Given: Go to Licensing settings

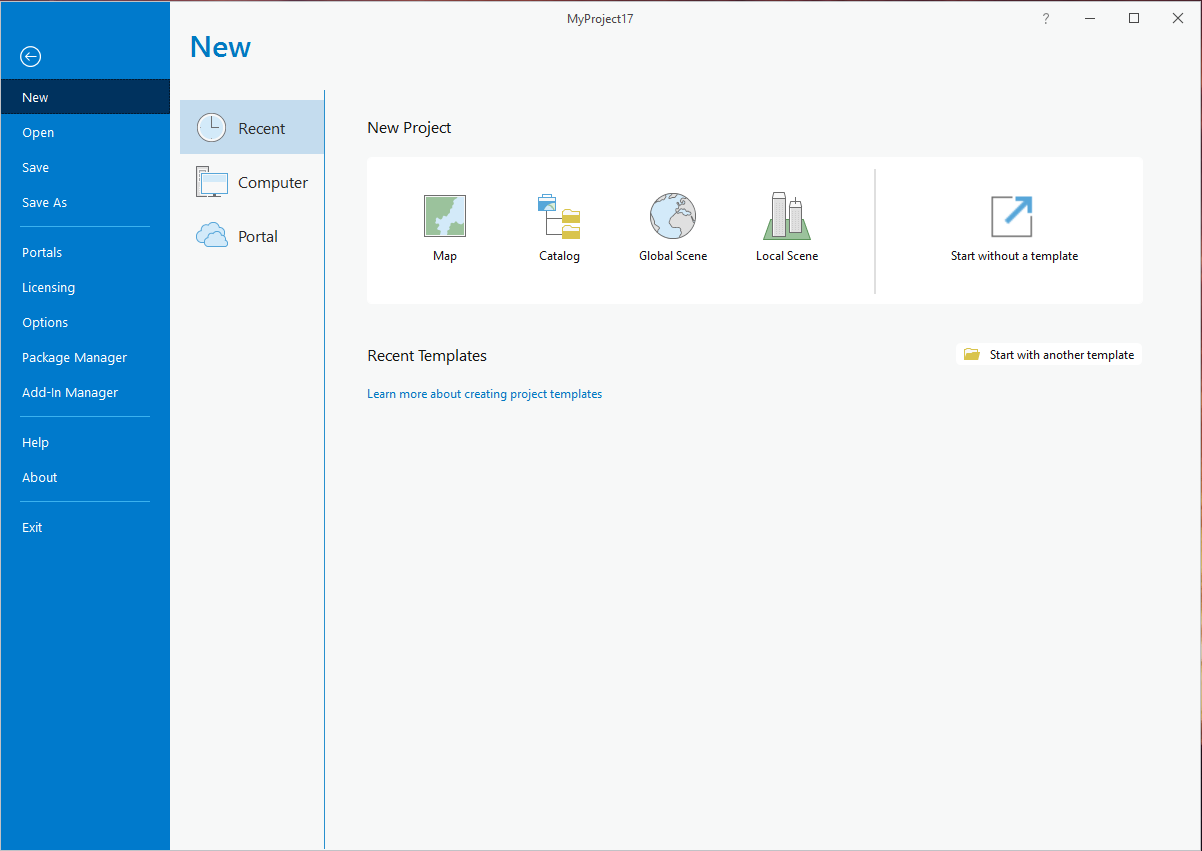Looking at the screenshot, I should (x=48, y=288).
